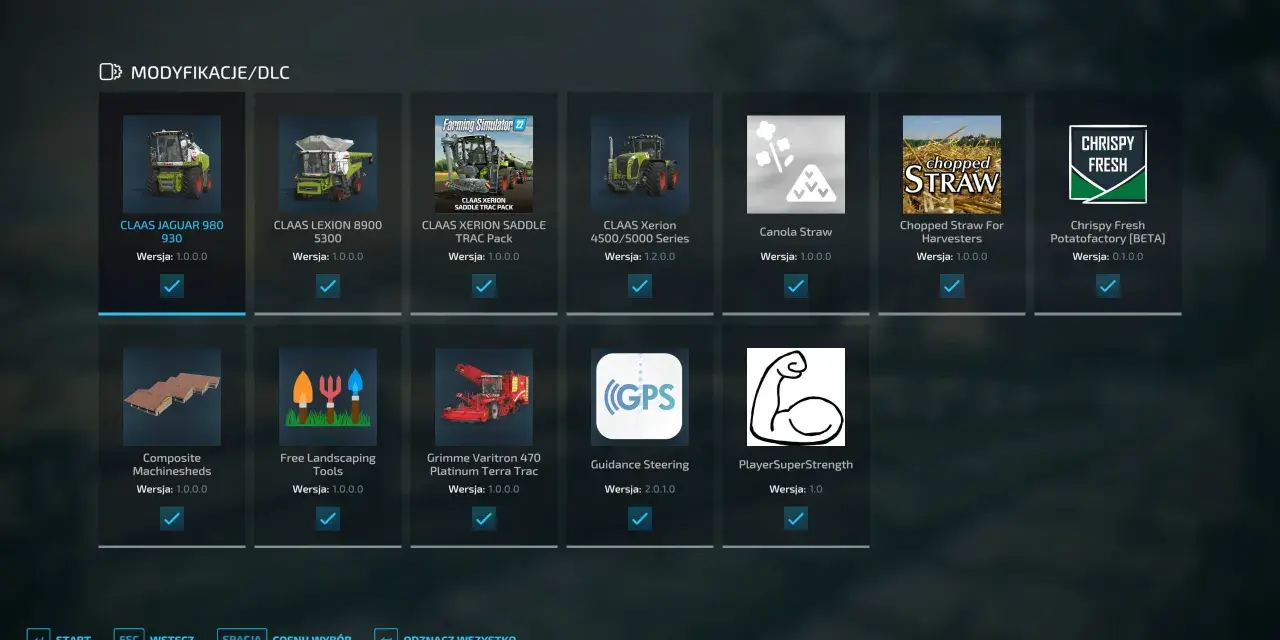This screenshot has height=640, width=1280.
Task: Open the CLAAS XERION SADDLE TRAC Pack icon
Action: 484,164
